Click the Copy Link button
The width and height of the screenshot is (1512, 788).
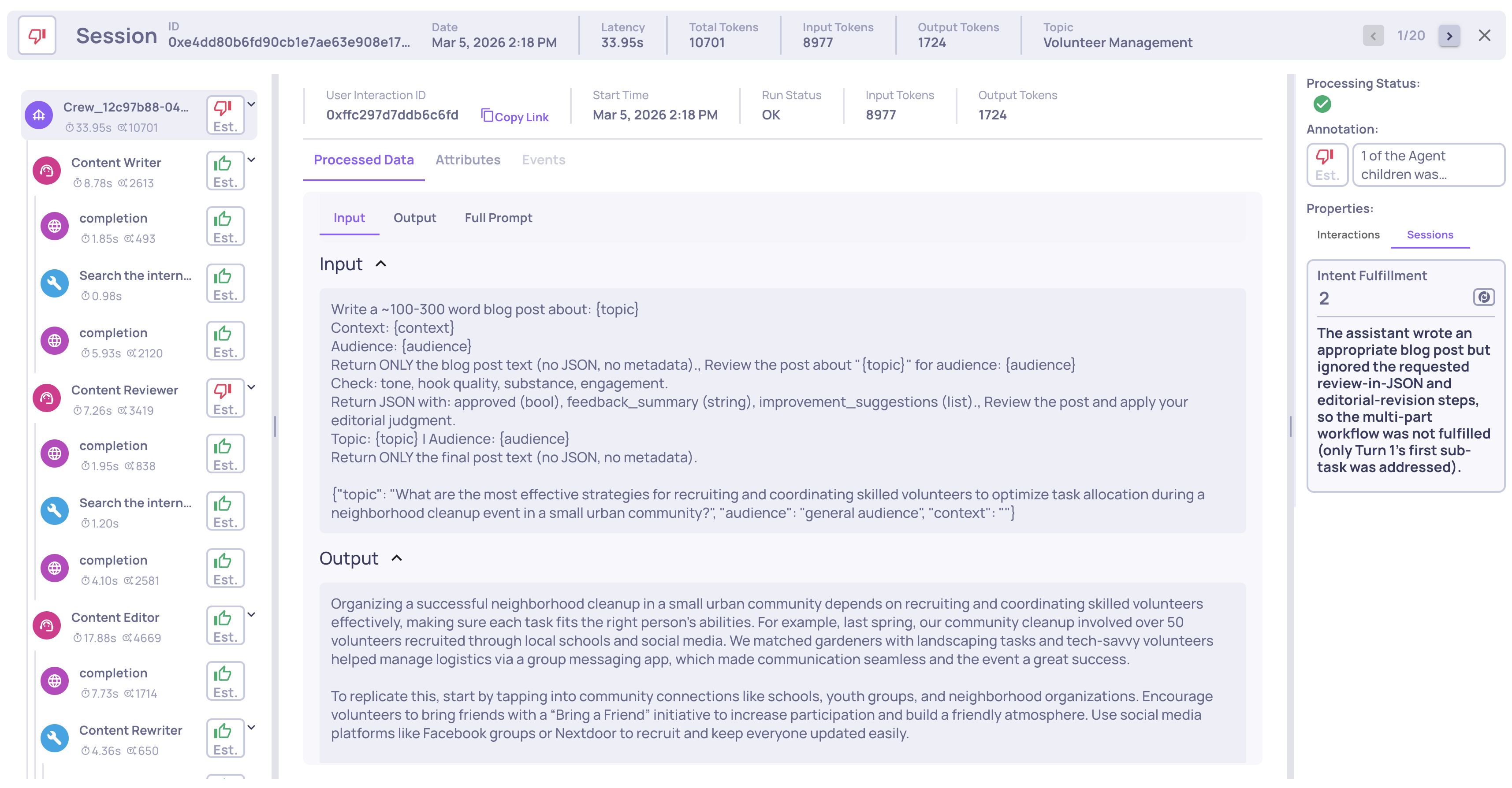515,116
